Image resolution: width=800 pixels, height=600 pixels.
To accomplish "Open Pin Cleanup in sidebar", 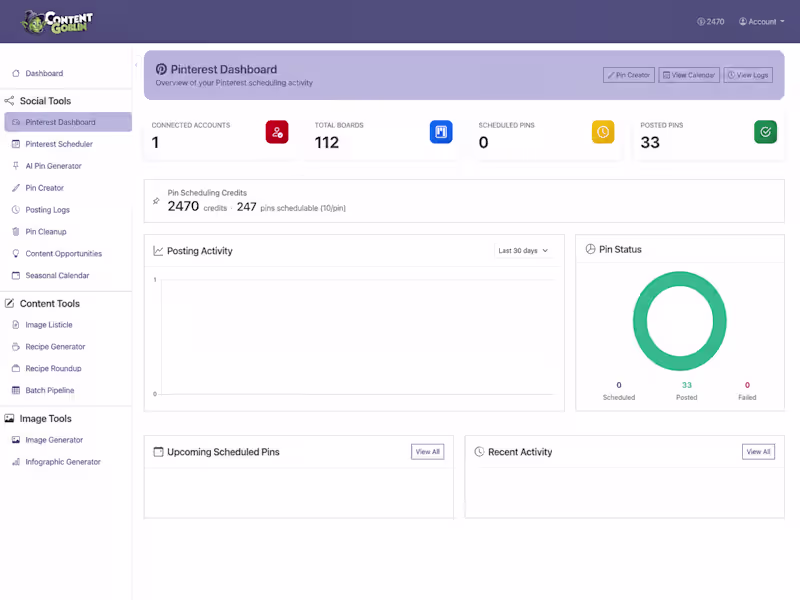I will (x=46, y=232).
